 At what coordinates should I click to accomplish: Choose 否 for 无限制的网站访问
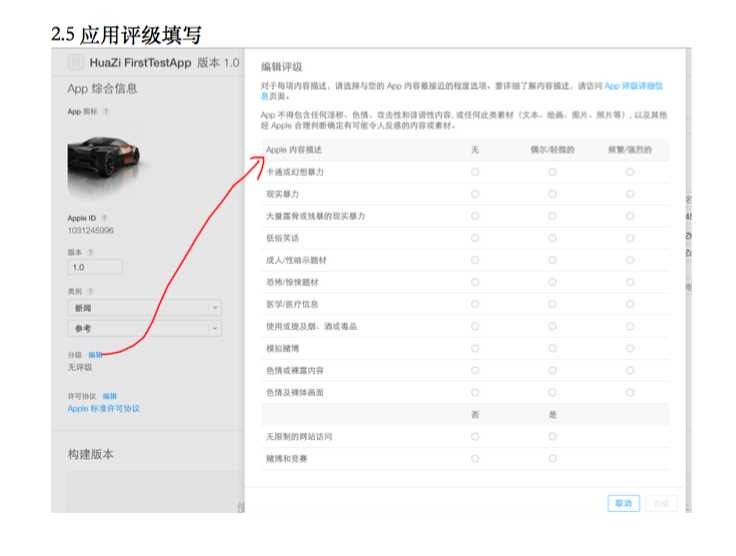click(475, 437)
